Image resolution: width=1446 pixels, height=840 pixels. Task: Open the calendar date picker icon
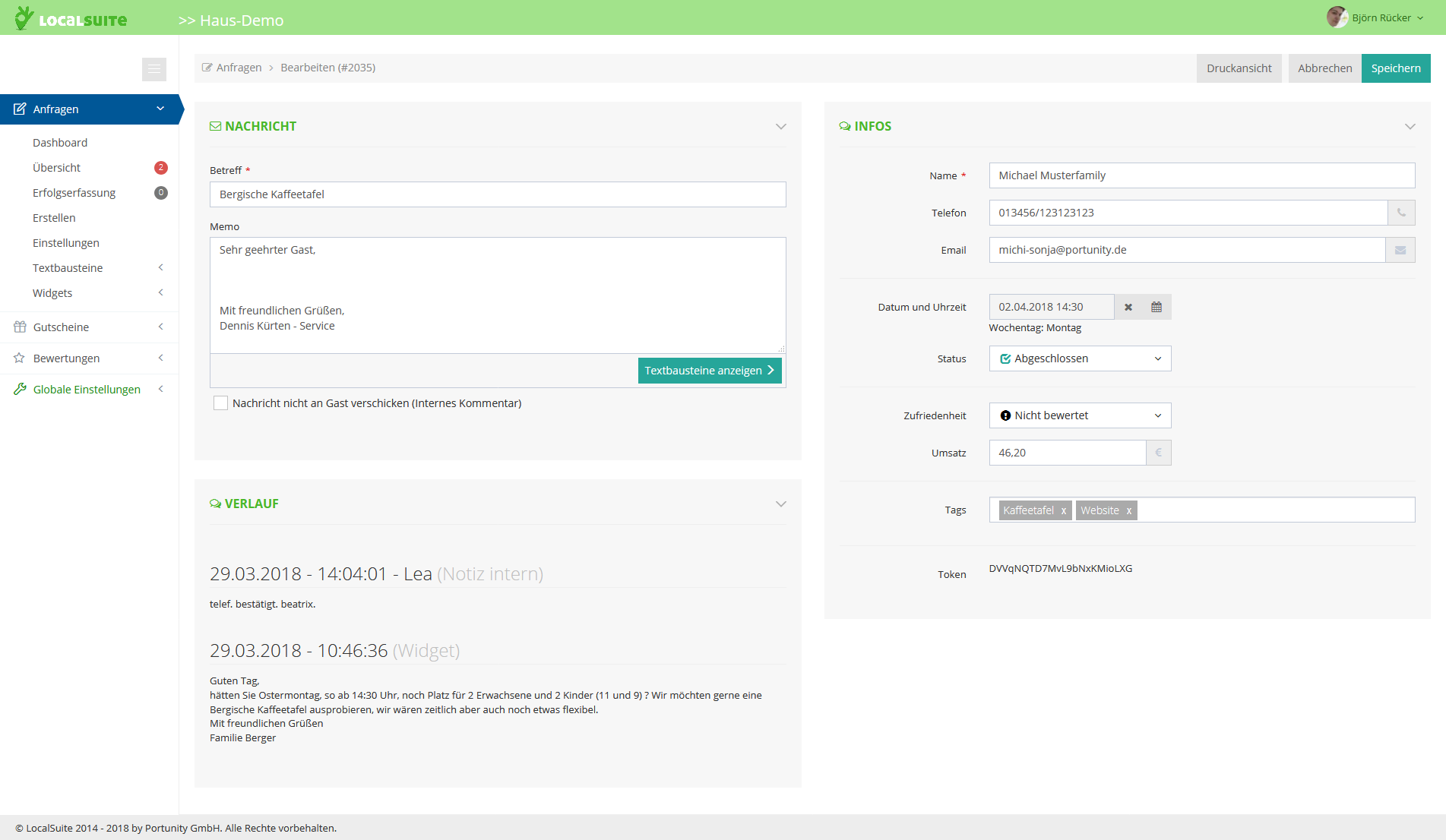pos(1156,307)
